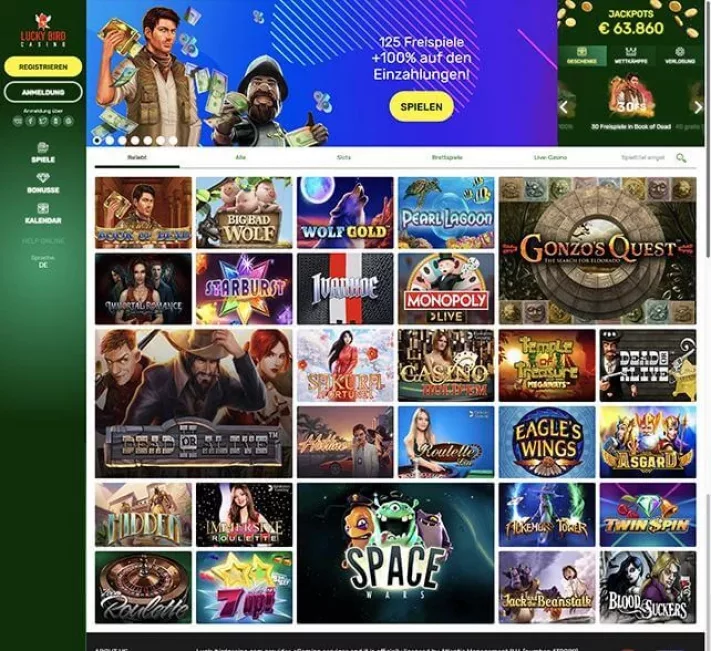
Task: Sign in with the Twitter icon
Action: 43,121
